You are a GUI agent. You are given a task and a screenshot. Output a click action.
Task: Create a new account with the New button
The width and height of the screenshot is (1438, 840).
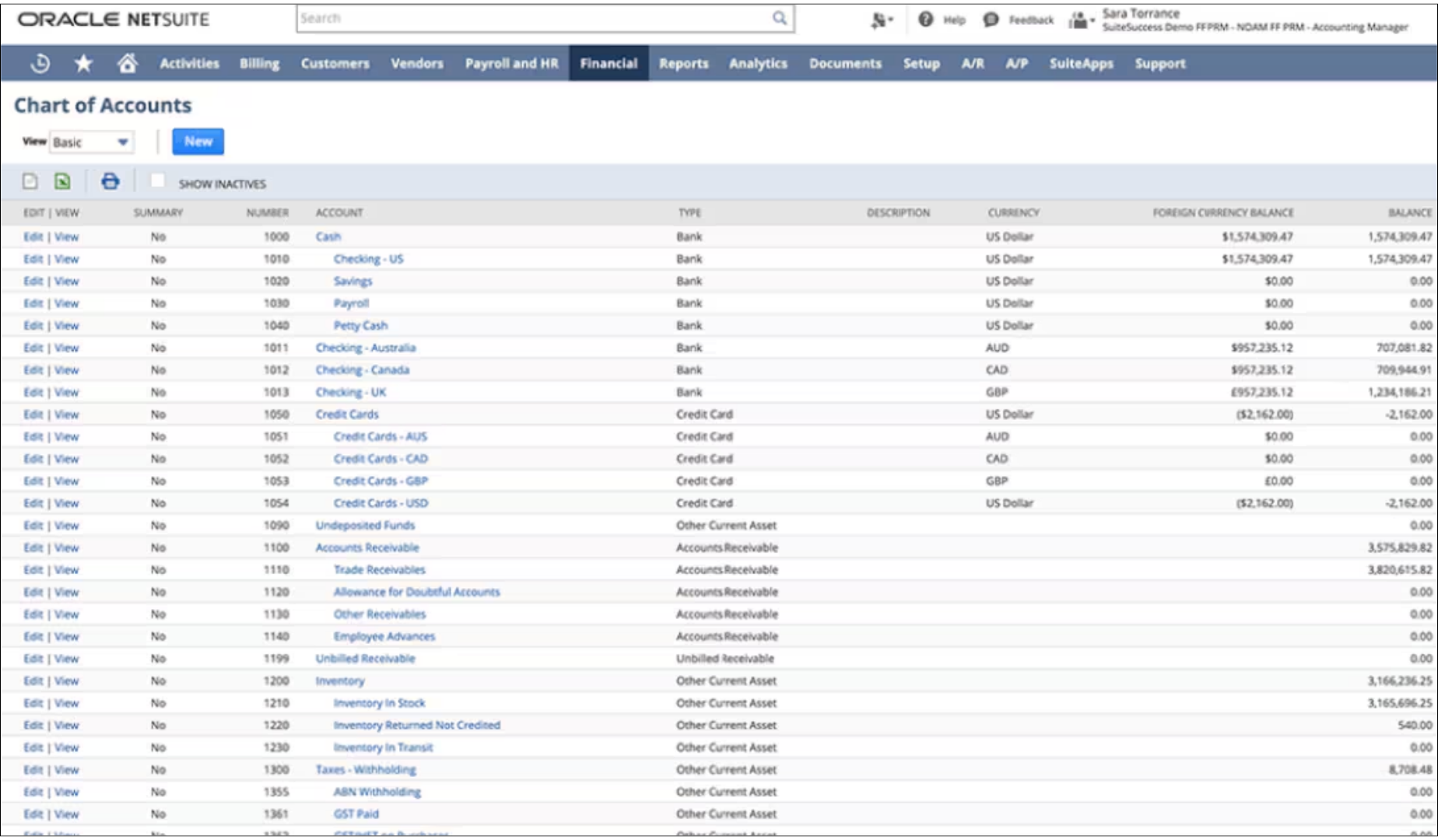point(198,142)
